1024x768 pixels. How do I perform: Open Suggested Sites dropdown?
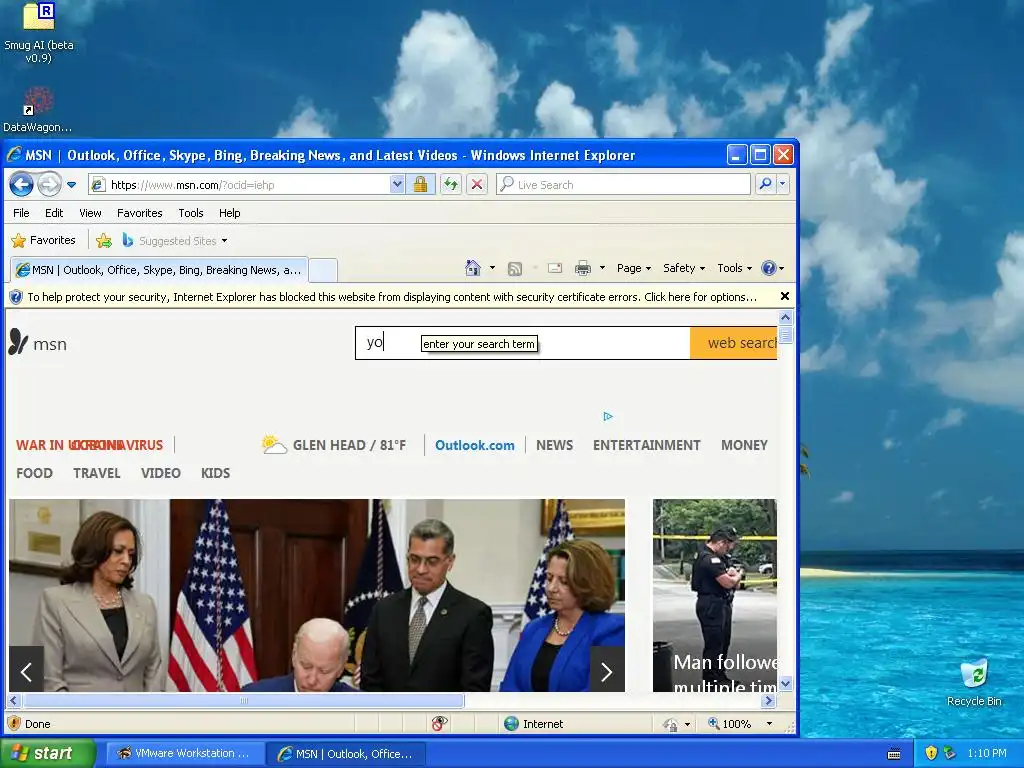click(175, 241)
